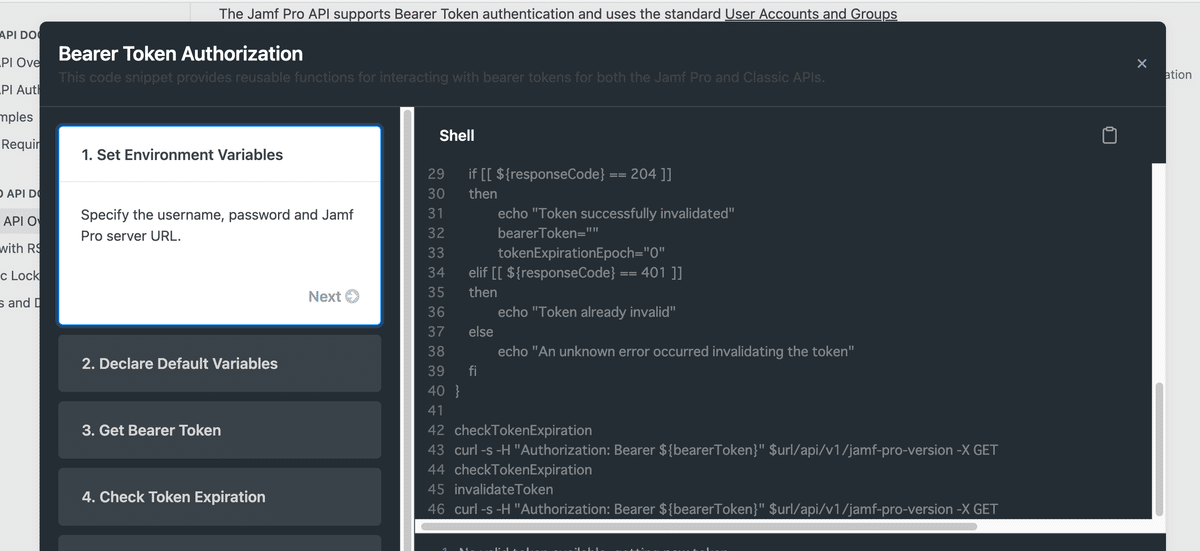Open step 3. Get Bearer Token
Image resolution: width=1200 pixels, height=551 pixels.
coord(220,430)
